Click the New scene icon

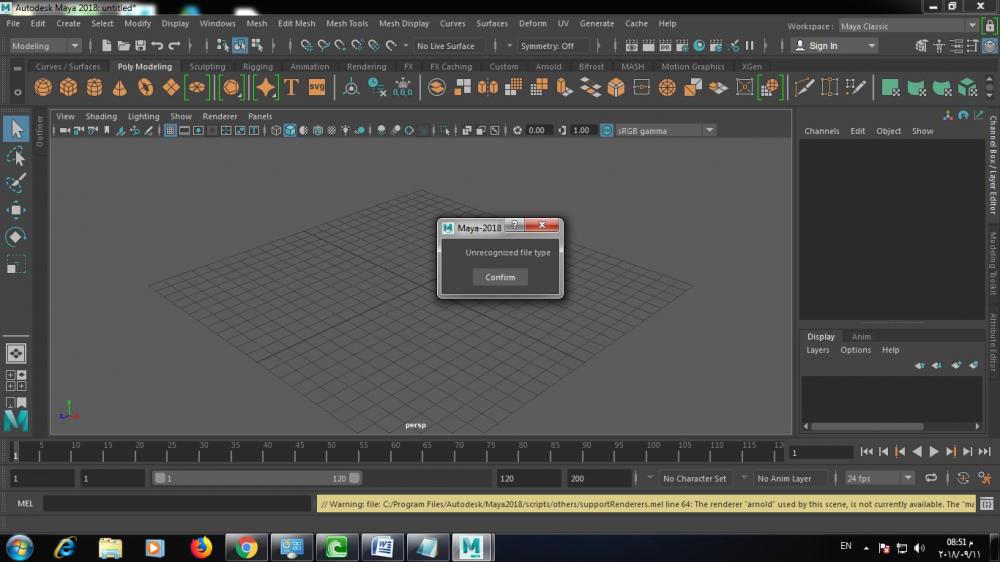coord(107,45)
